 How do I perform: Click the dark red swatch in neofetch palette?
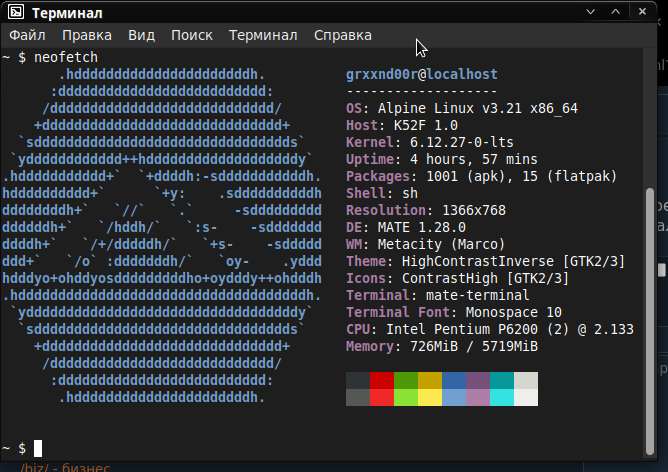pyautogui.click(x=381, y=381)
